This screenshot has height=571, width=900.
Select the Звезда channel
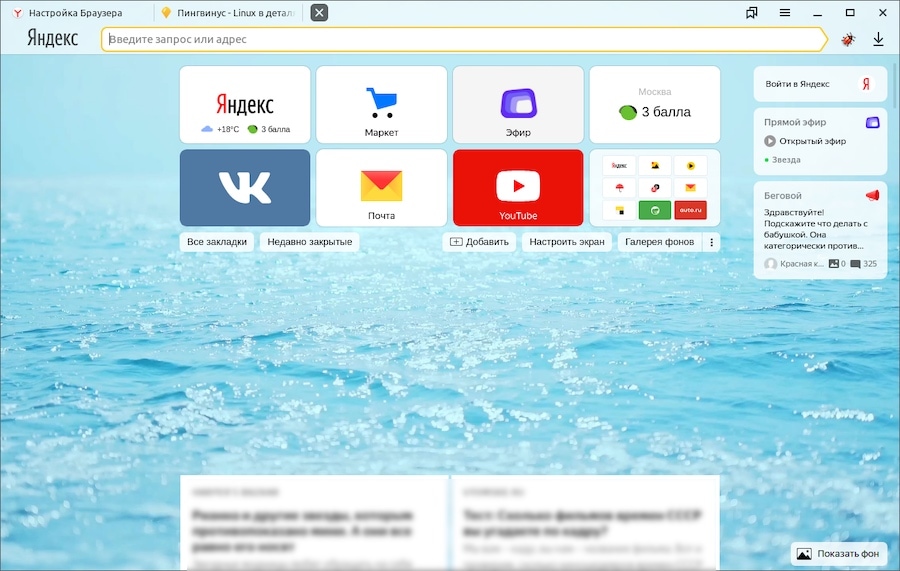coord(782,160)
